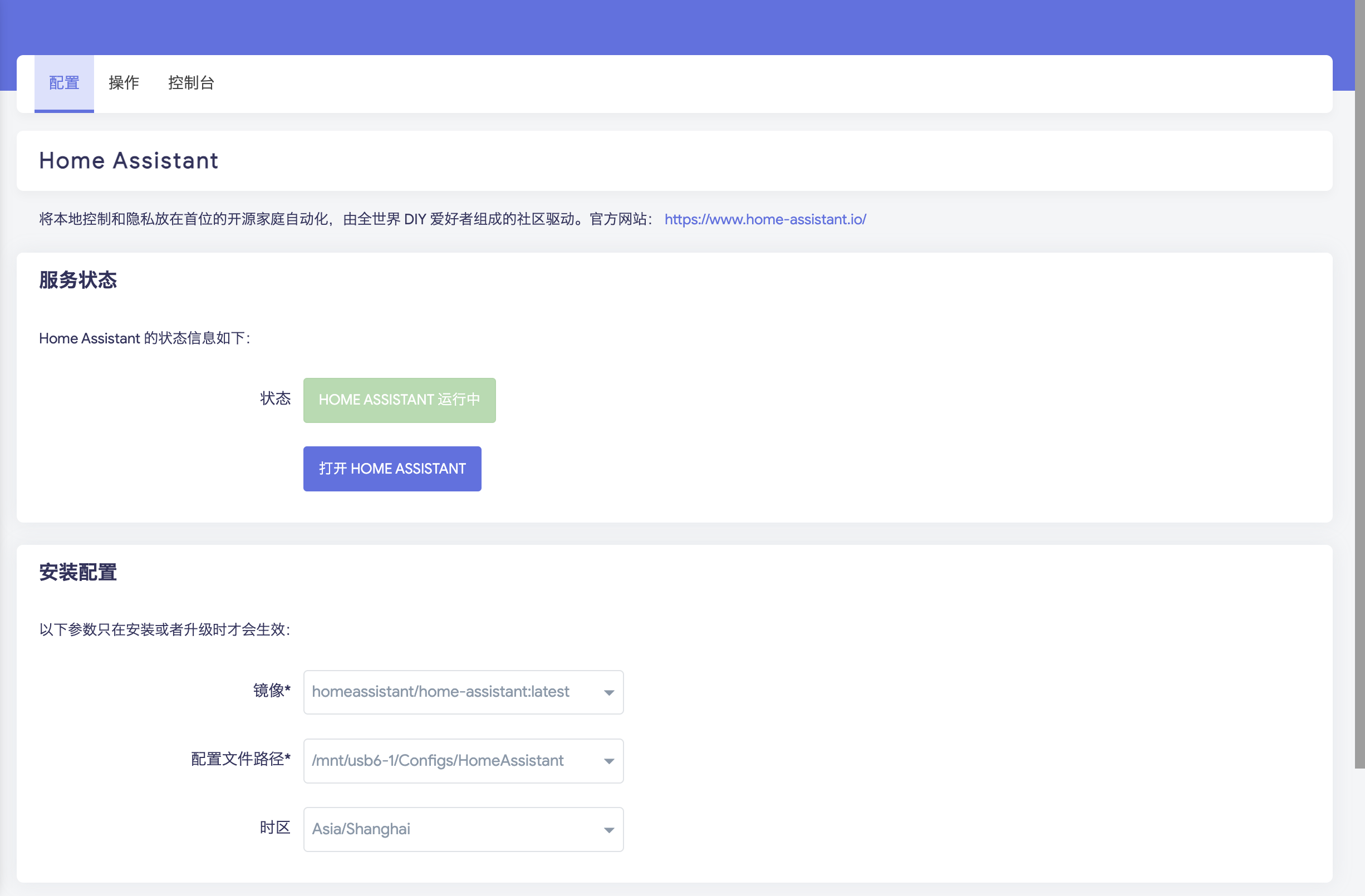Viewport: 1365px width, 896px height.
Task: Open the 控制台 tab
Action: pos(191,83)
